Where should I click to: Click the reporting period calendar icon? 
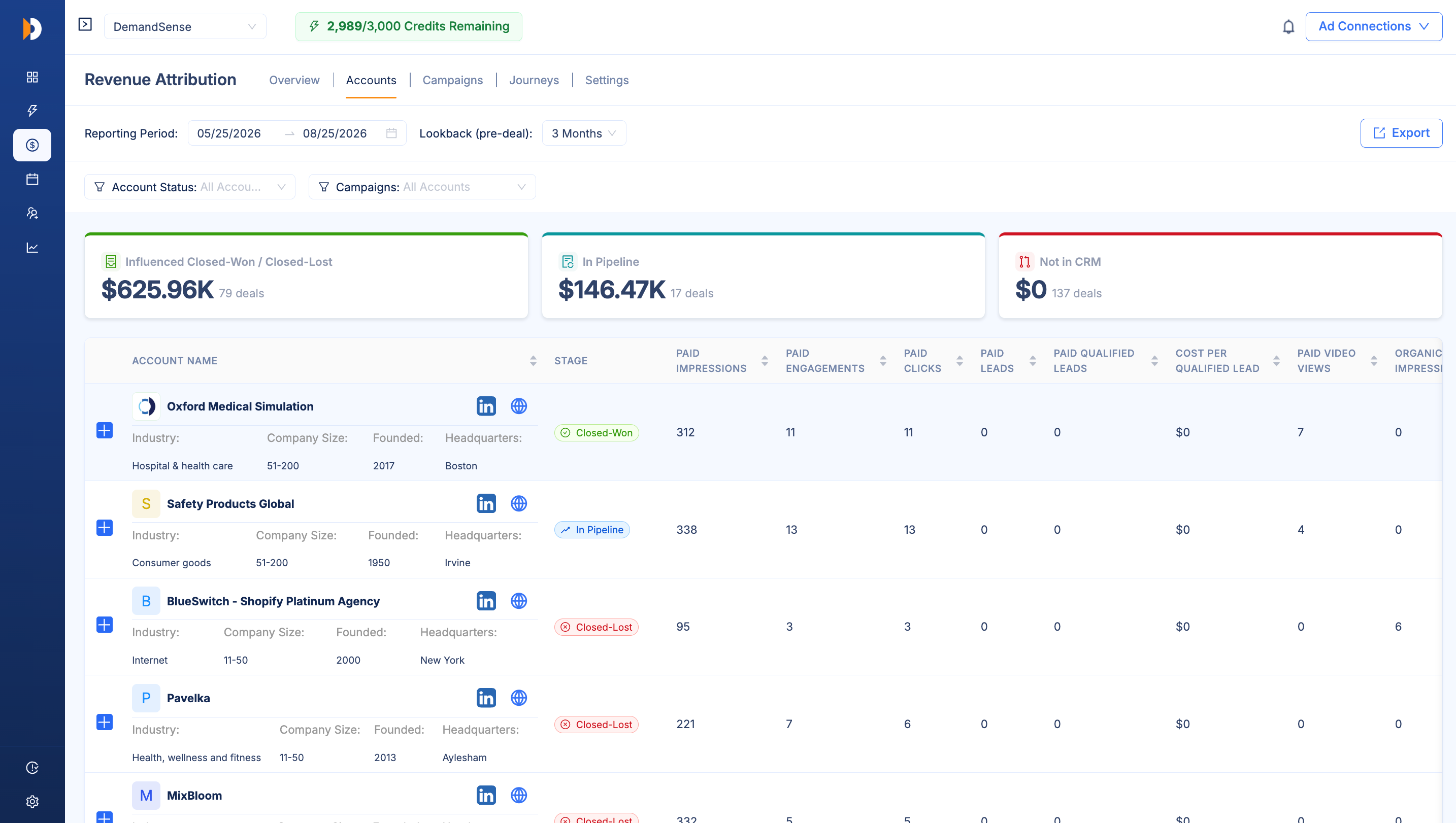point(391,133)
